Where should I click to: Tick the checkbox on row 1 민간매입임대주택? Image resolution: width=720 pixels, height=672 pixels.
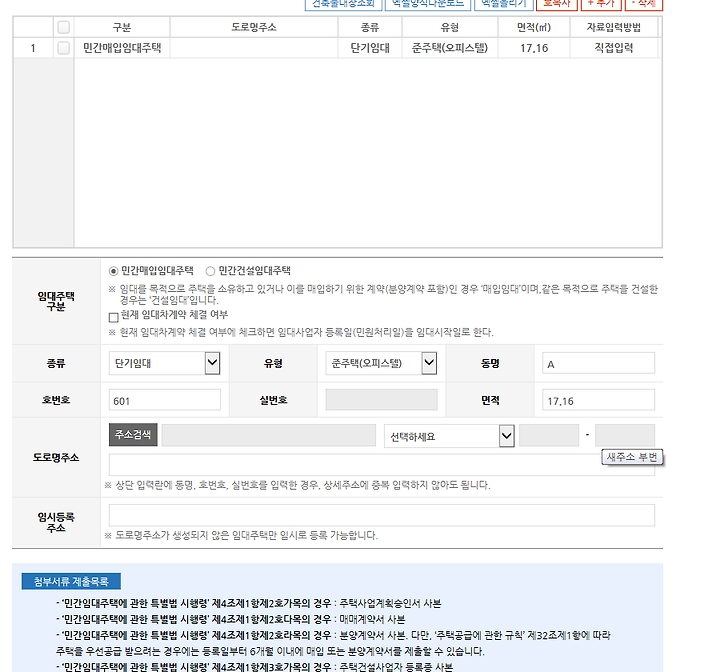pyautogui.click(x=63, y=48)
